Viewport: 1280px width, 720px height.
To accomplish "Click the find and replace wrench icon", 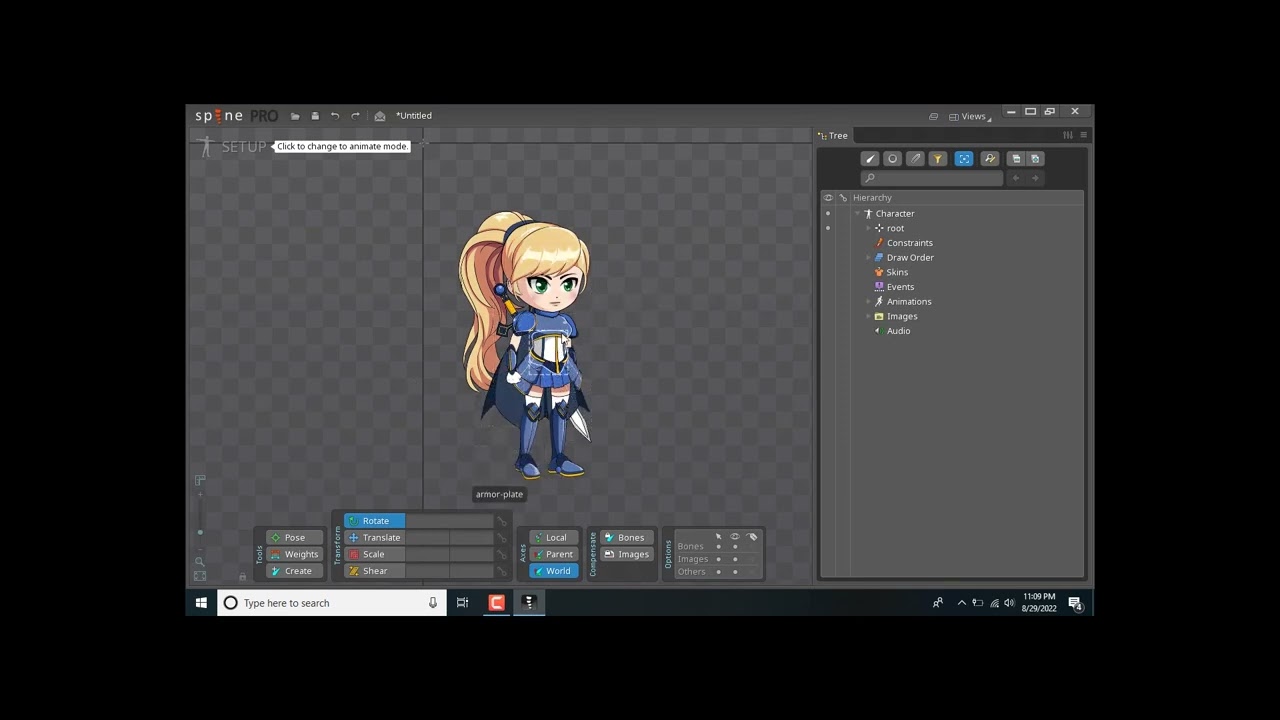I will pos(990,159).
